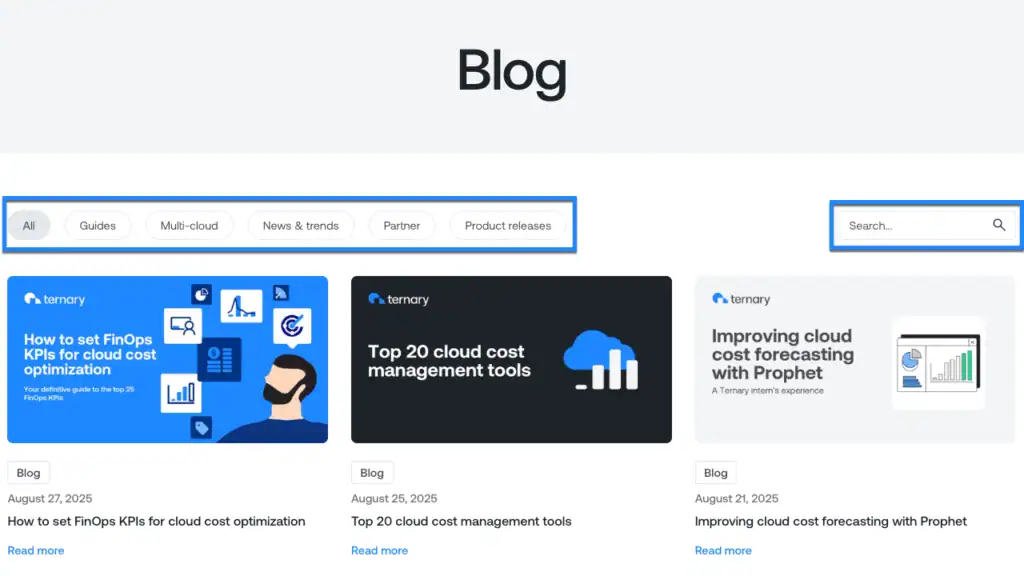1024x576 pixels.
Task: Click the search magnifying glass icon
Action: [x=999, y=225]
